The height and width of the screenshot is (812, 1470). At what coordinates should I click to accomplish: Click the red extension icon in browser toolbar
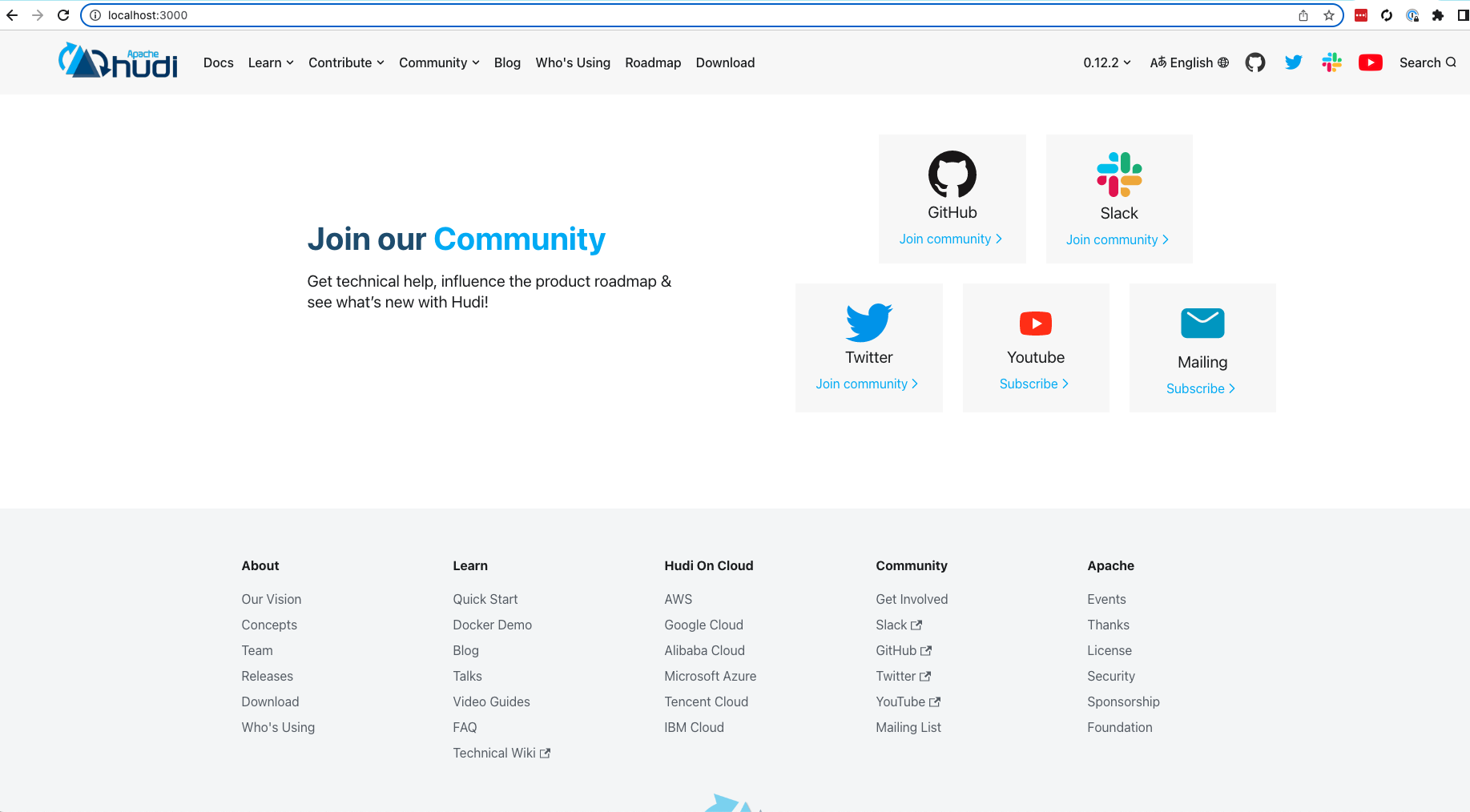(1361, 15)
